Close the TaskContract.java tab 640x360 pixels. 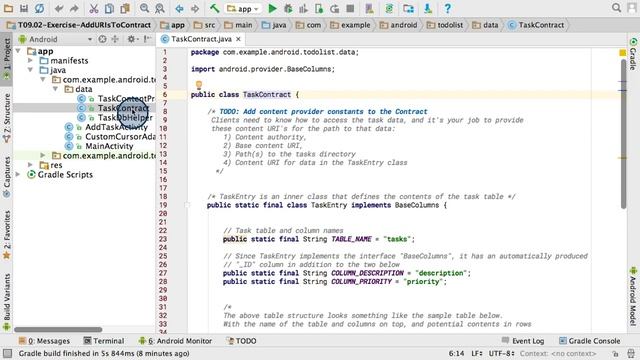238,39
